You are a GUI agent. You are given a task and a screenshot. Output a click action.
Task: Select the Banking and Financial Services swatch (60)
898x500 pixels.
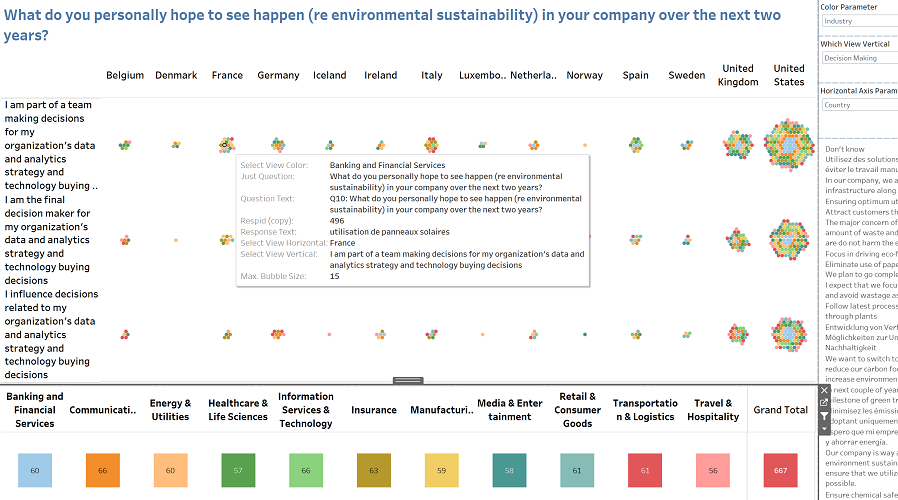click(35, 470)
